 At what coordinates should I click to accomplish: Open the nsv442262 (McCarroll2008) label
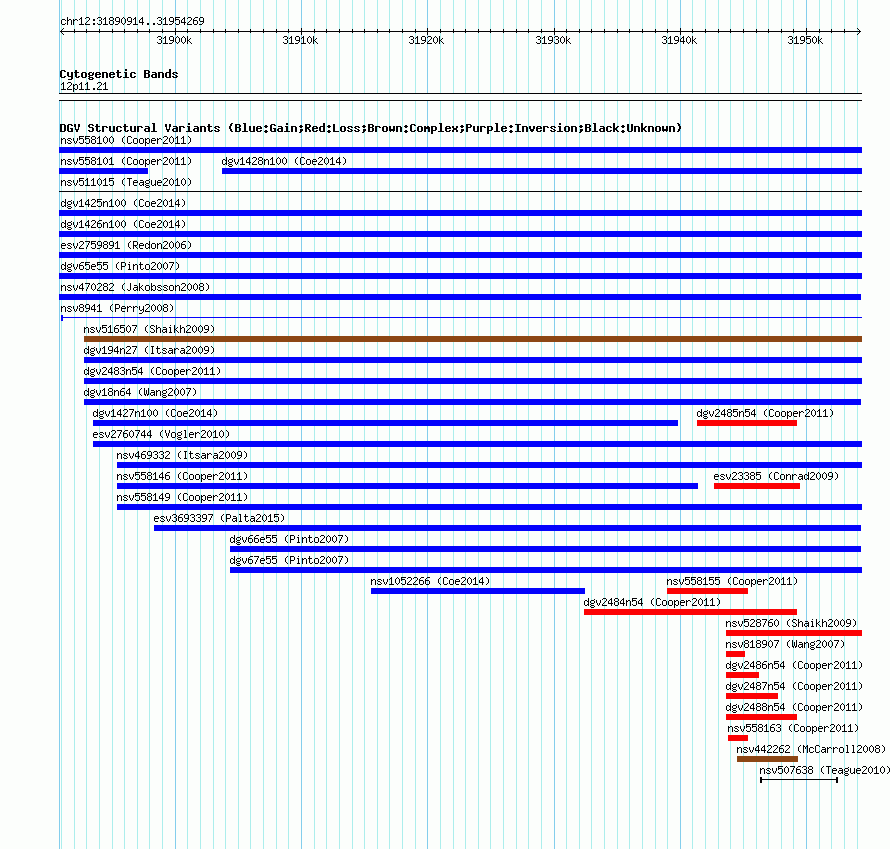point(811,749)
